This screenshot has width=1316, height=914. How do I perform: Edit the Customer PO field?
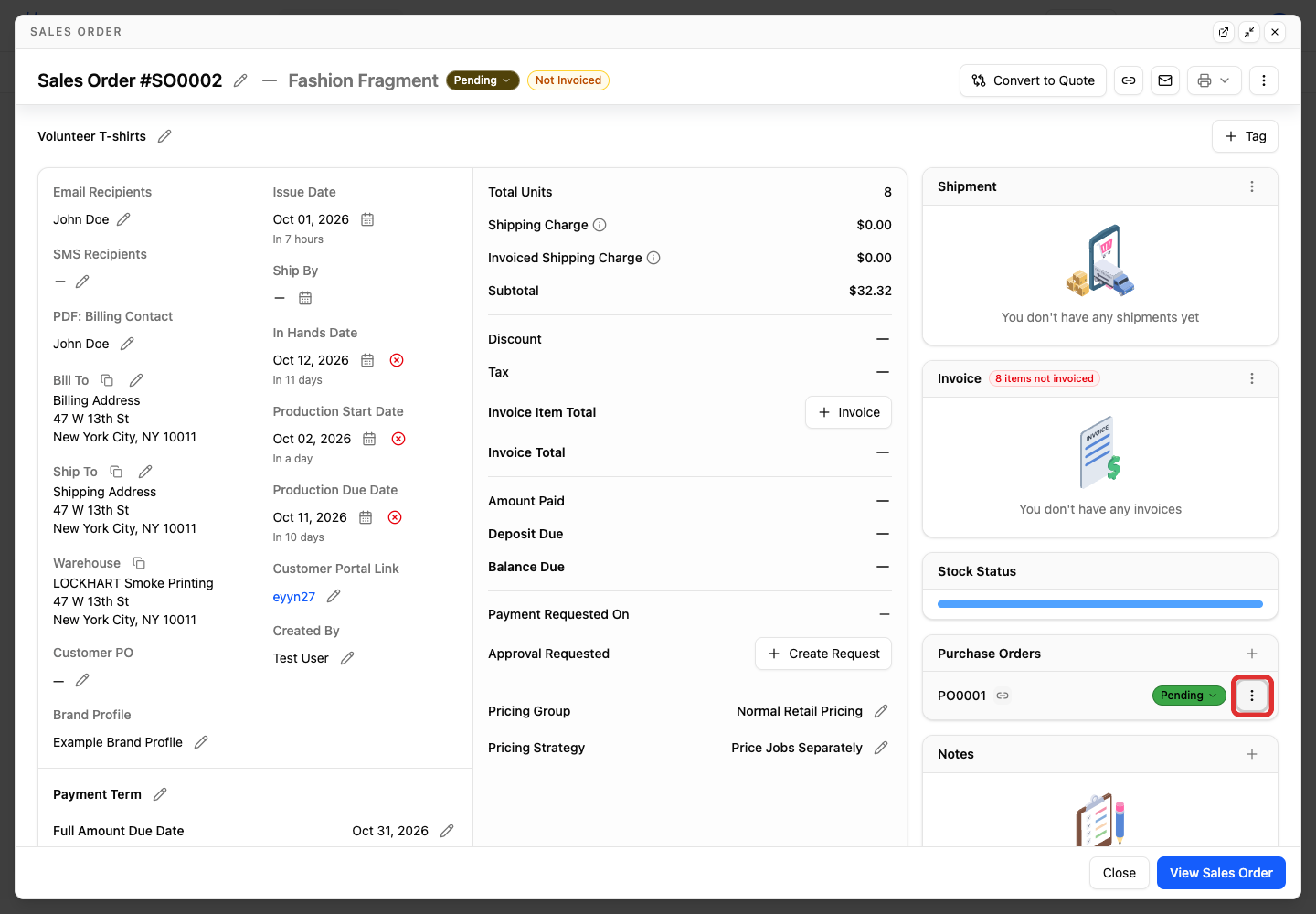coord(82,680)
